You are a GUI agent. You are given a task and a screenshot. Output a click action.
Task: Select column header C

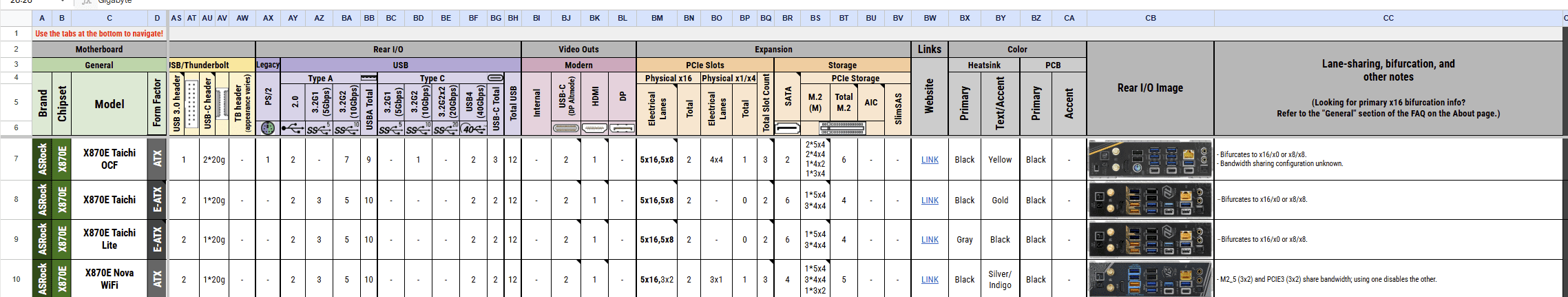coord(109,18)
